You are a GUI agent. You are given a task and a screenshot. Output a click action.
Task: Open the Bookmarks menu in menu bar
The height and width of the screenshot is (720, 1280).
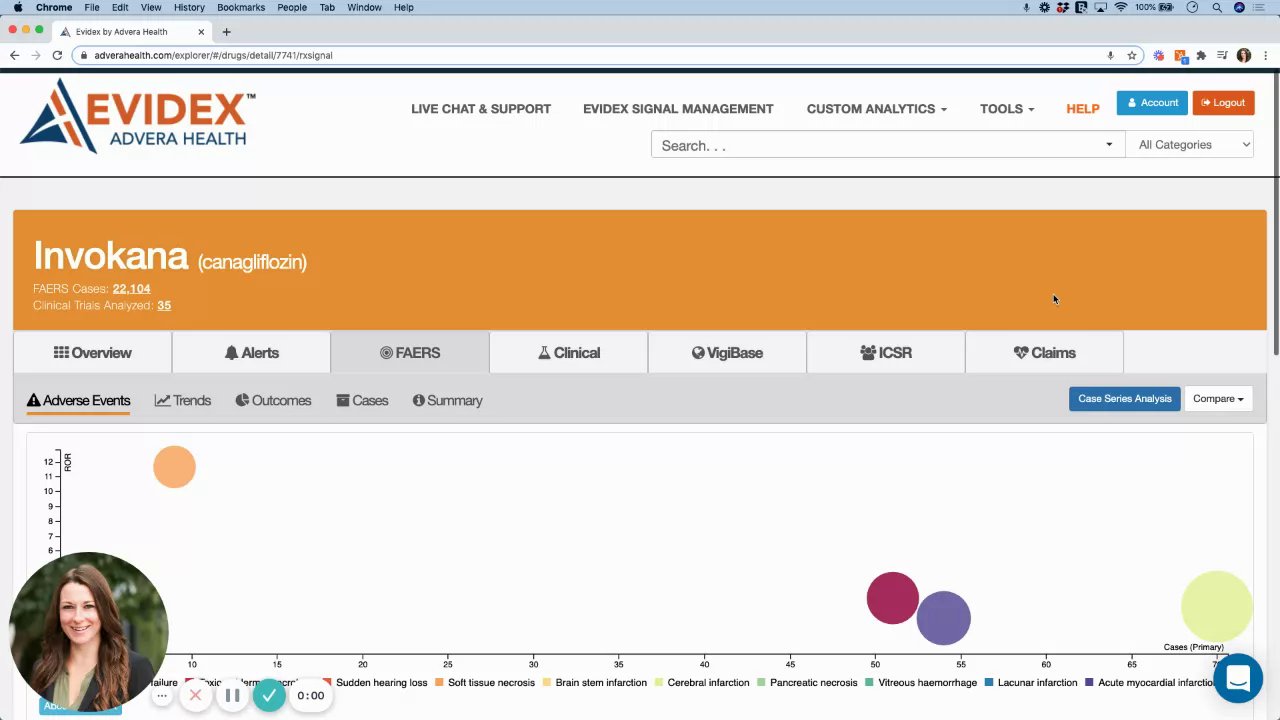point(241,7)
